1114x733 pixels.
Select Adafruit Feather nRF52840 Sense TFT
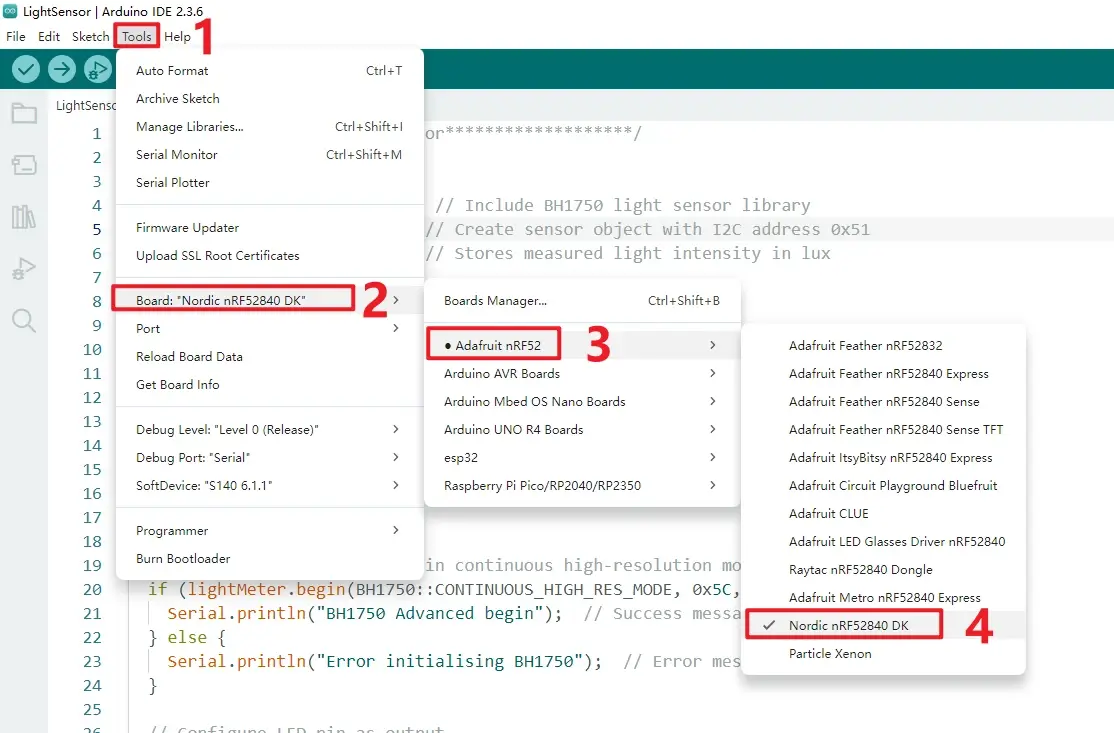tap(883, 430)
